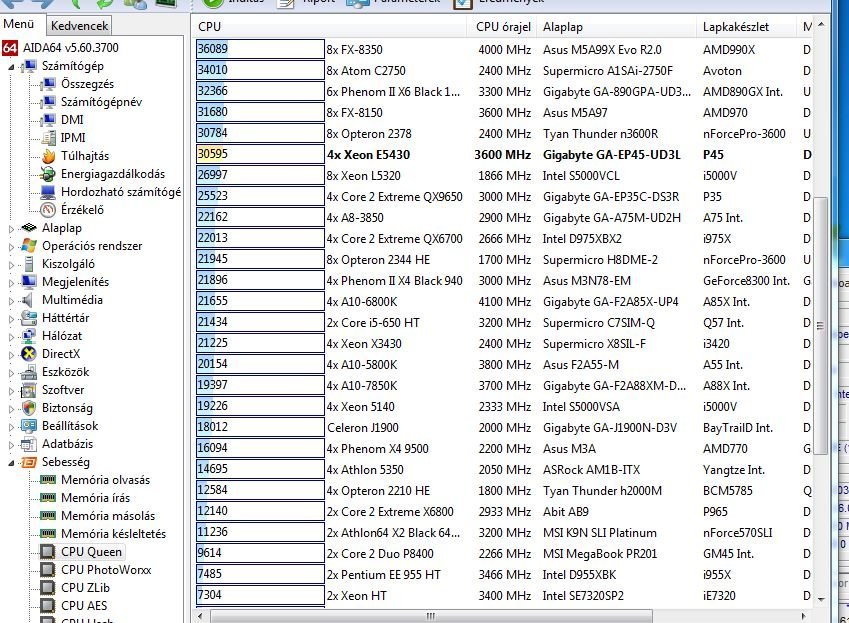Open Memória másolás benchmark
This screenshot has height=623, width=849.
[x=108, y=516]
